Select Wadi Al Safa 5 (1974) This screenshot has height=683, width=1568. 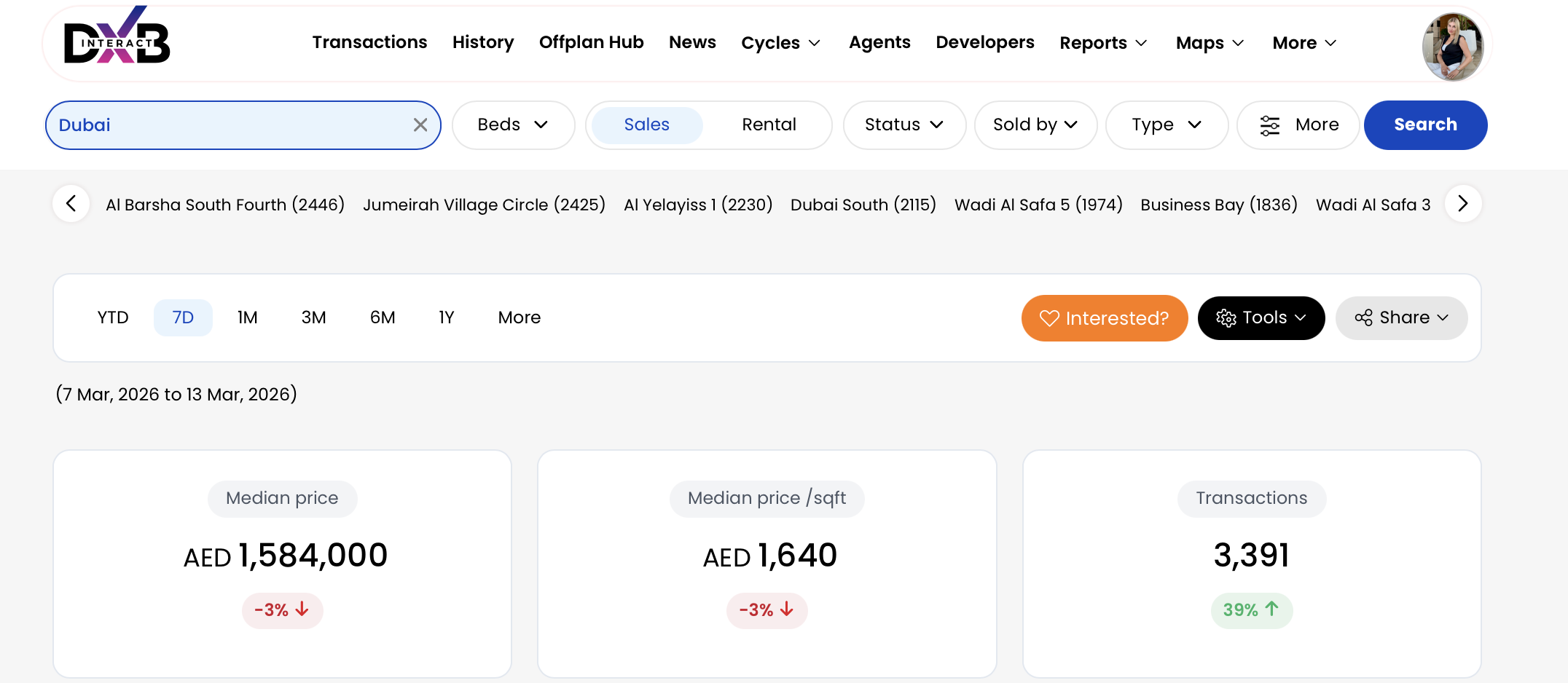pyautogui.click(x=1038, y=205)
